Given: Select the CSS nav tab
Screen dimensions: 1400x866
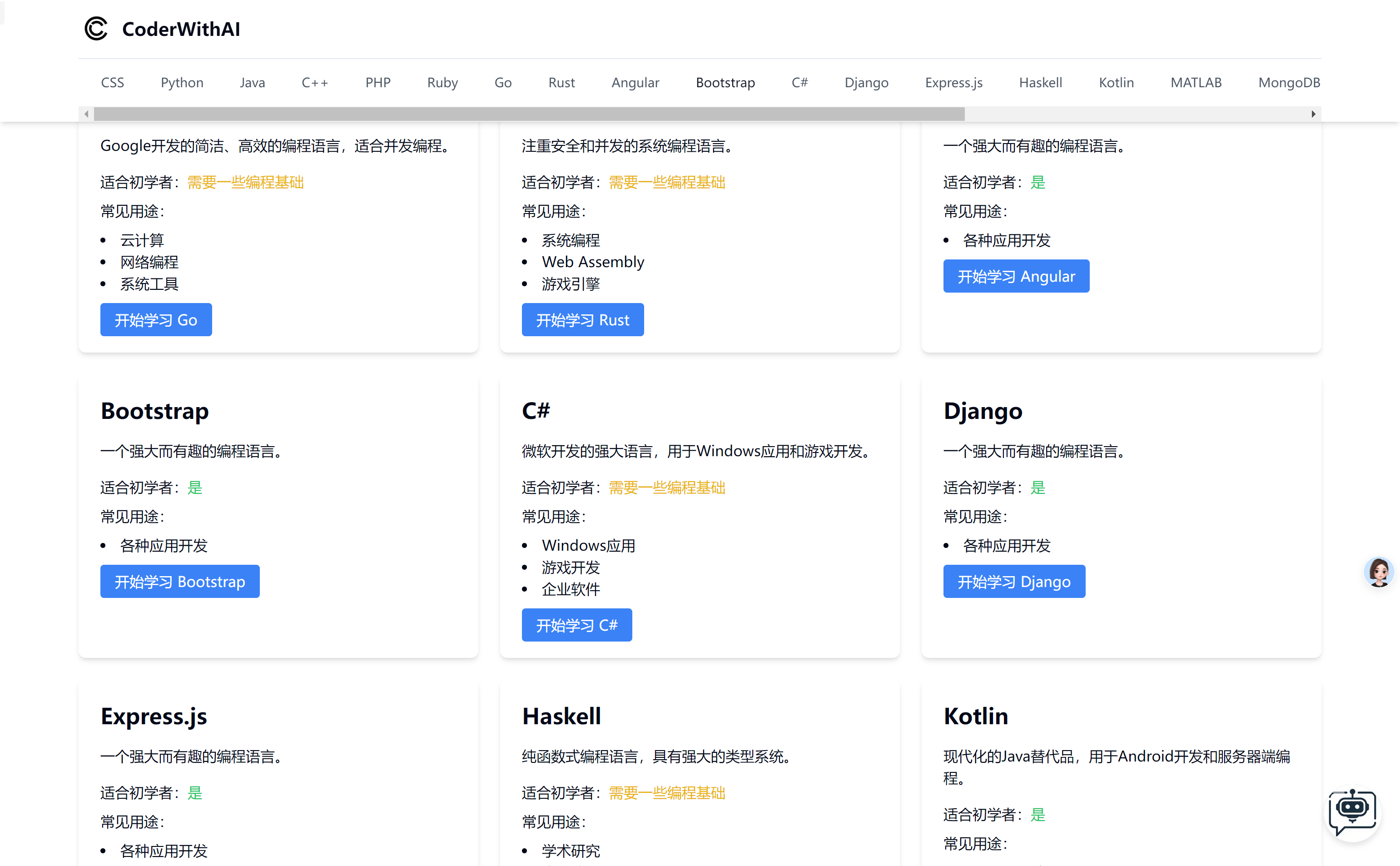Looking at the screenshot, I should [x=112, y=83].
